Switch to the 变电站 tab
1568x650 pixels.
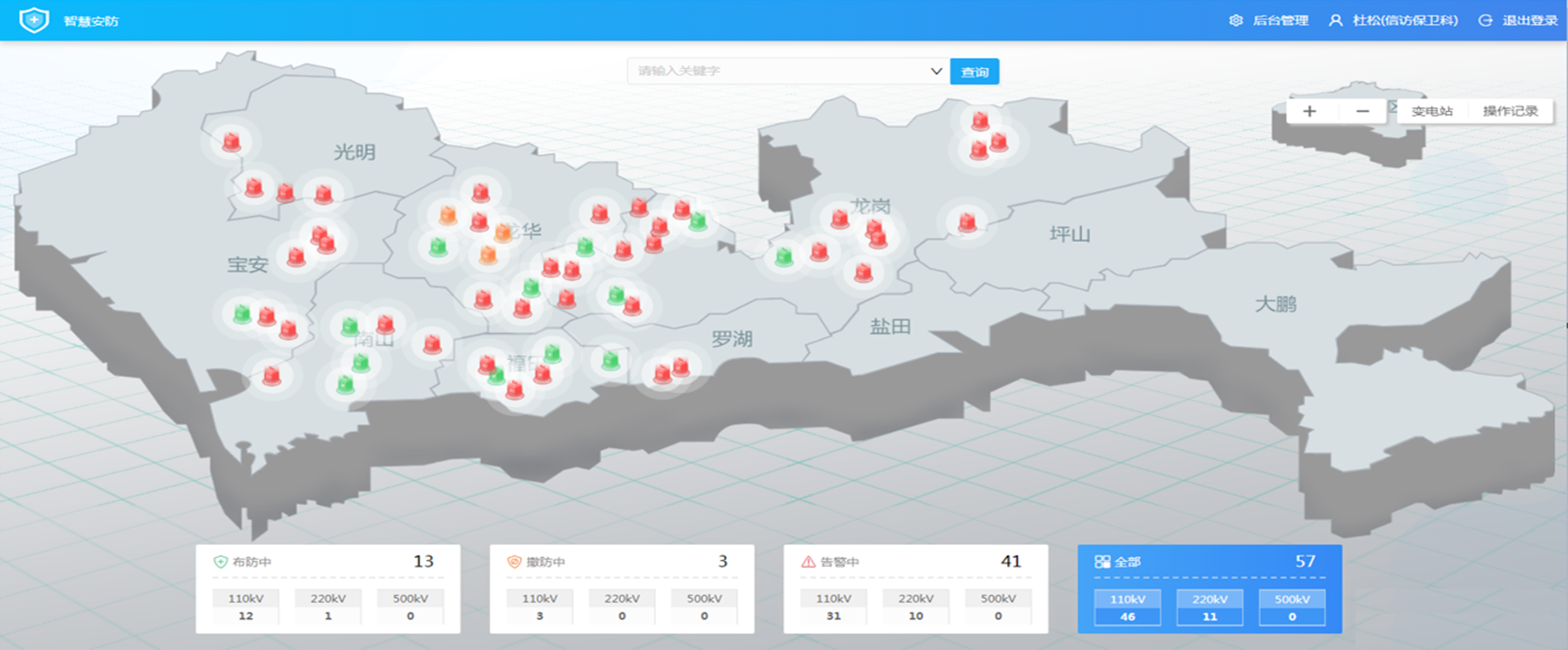(1432, 111)
